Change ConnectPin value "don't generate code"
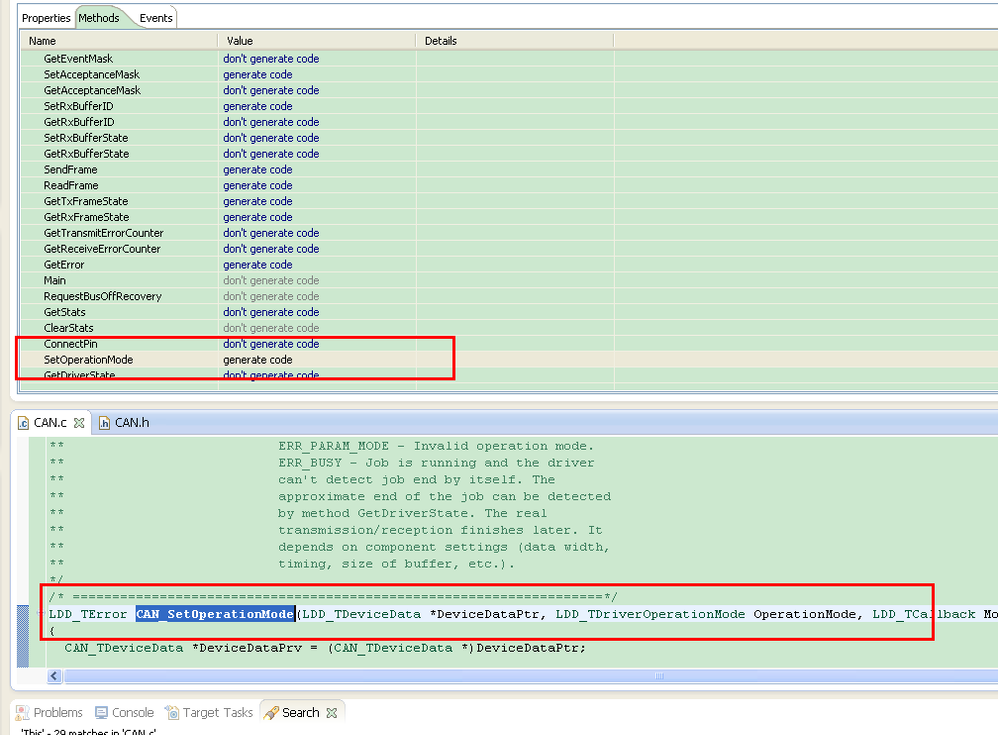This screenshot has width=998, height=735. (271, 344)
